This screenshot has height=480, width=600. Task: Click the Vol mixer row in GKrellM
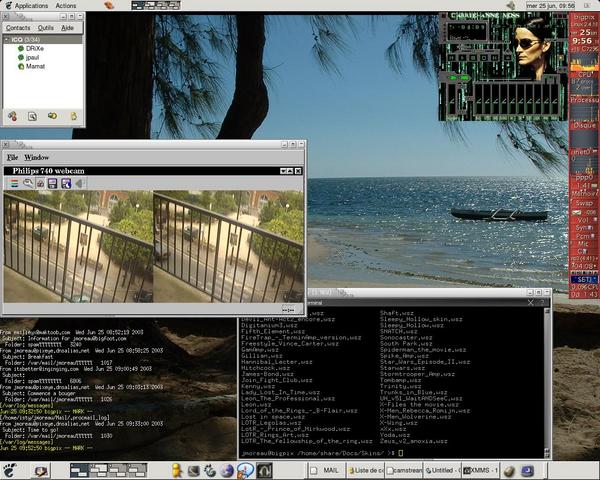584,220
